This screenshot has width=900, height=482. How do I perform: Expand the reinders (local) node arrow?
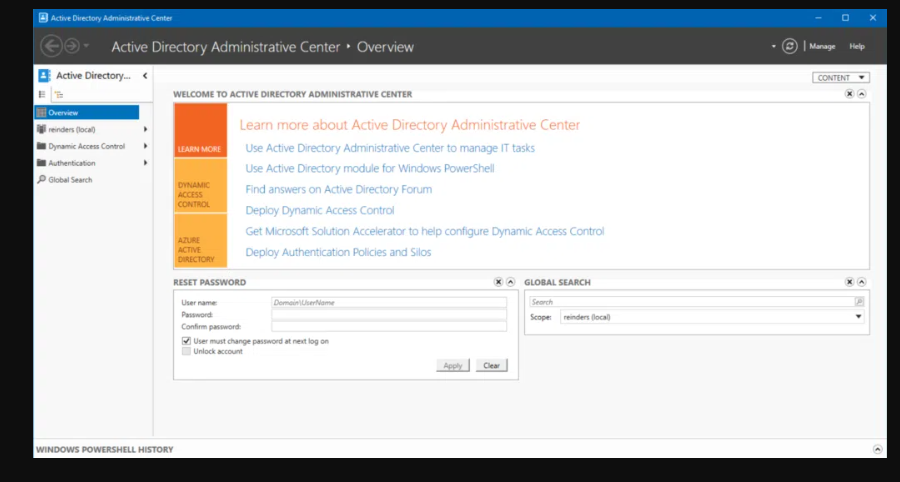coord(146,129)
